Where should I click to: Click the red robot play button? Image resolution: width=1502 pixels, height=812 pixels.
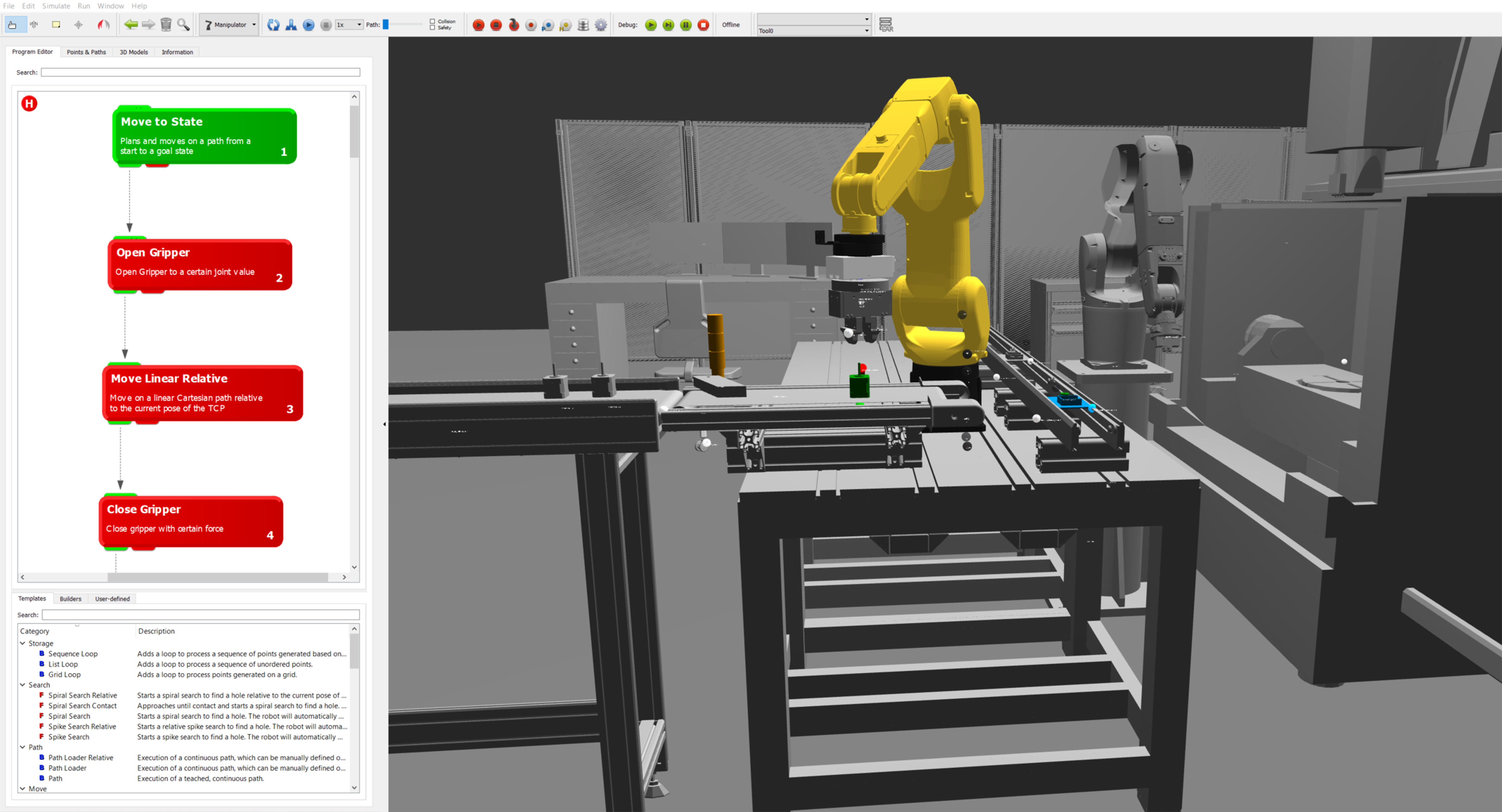478,25
